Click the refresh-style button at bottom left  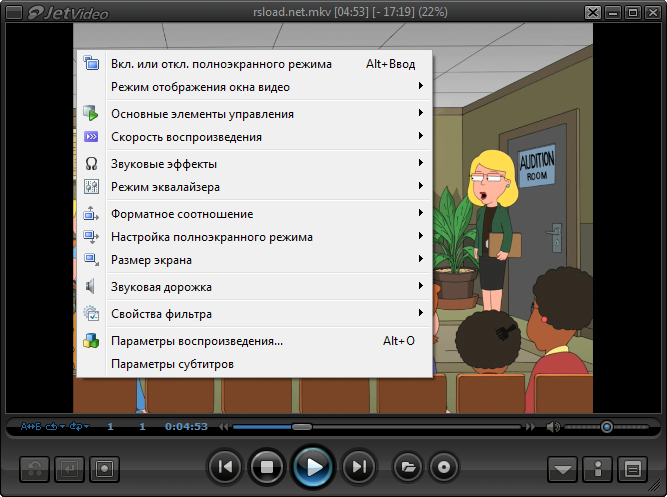[34, 469]
